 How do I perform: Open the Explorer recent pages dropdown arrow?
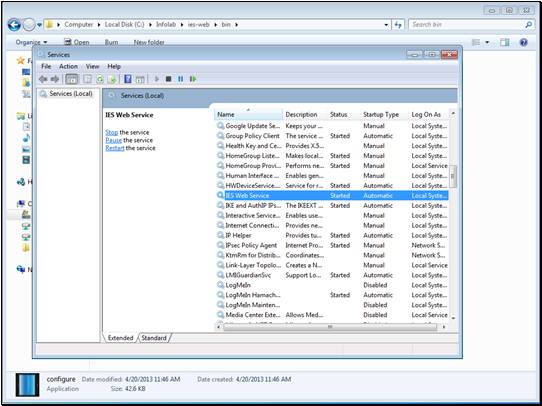pyautogui.click(x=39, y=25)
